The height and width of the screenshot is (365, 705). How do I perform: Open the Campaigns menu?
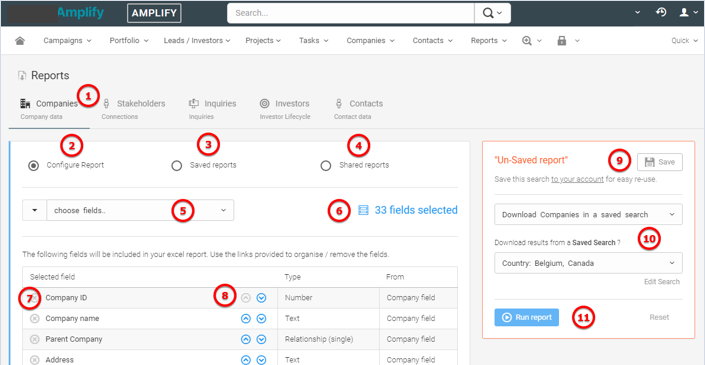tap(67, 40)
